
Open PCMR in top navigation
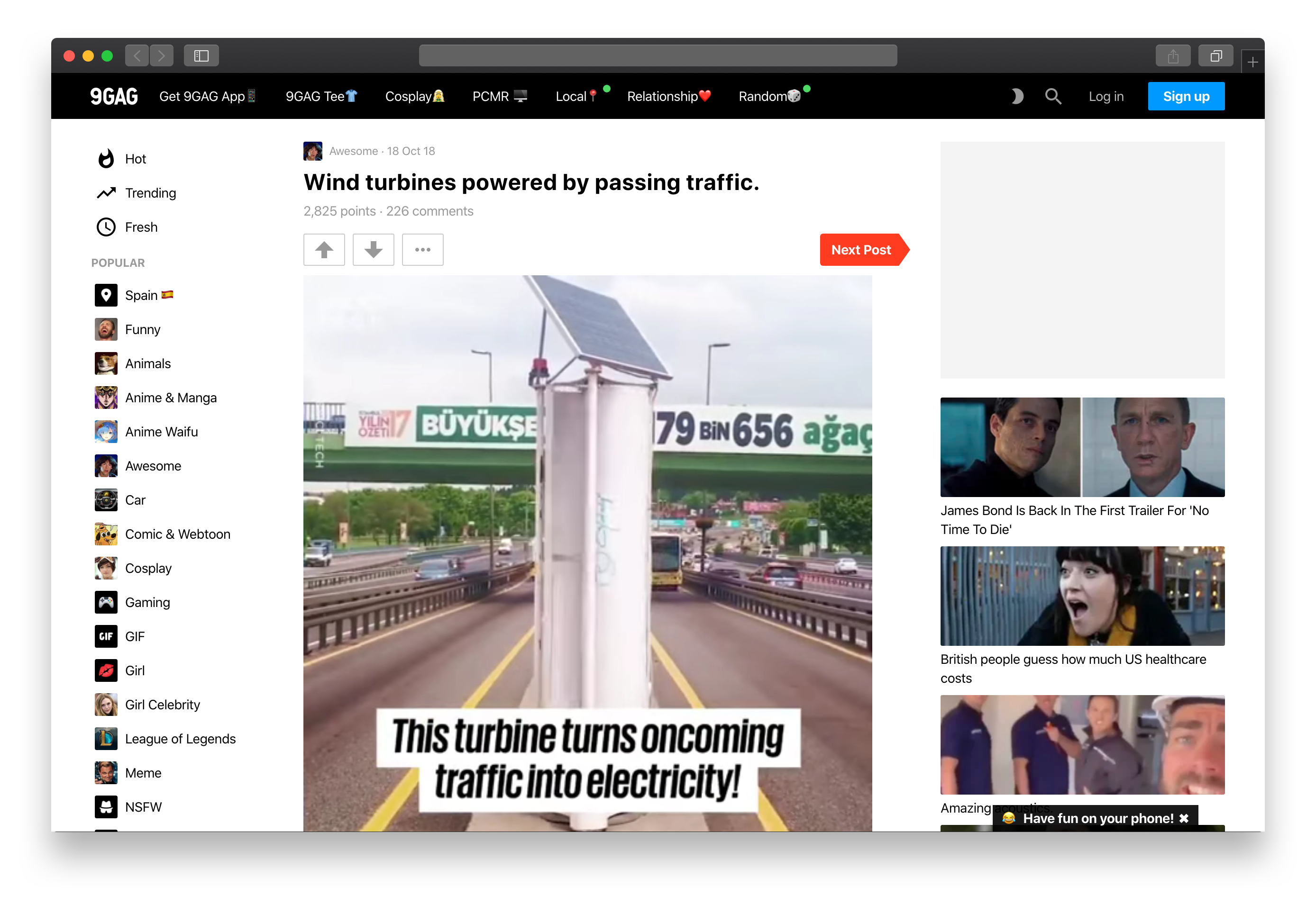pyautogui.click(x=500, y=96)
